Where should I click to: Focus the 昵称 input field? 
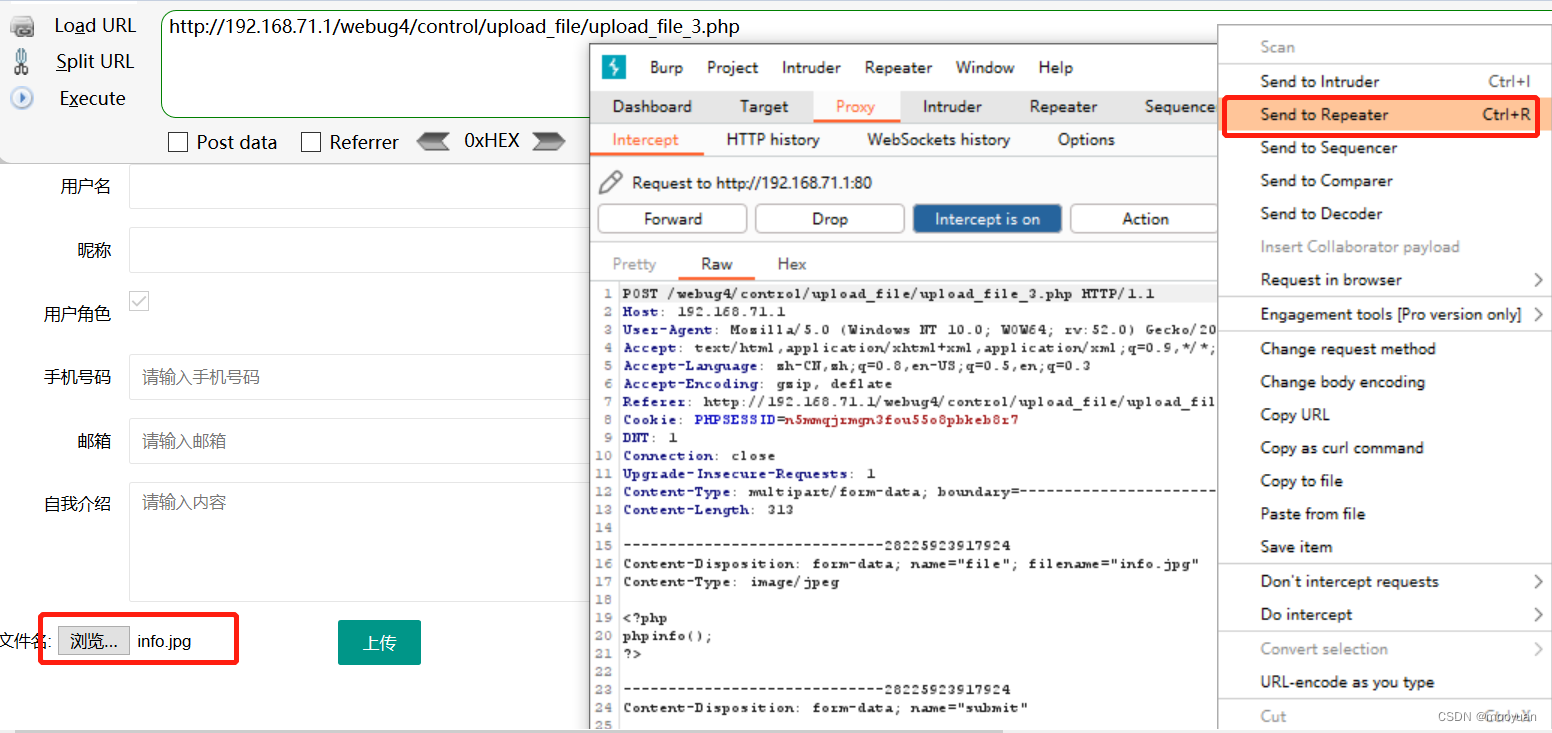[360, 249]
